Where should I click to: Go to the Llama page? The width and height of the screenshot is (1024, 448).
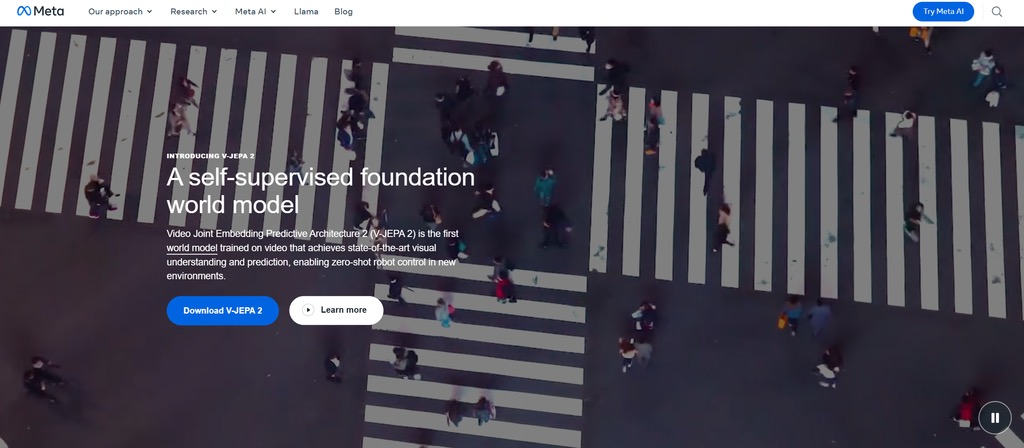click(306, 12)
